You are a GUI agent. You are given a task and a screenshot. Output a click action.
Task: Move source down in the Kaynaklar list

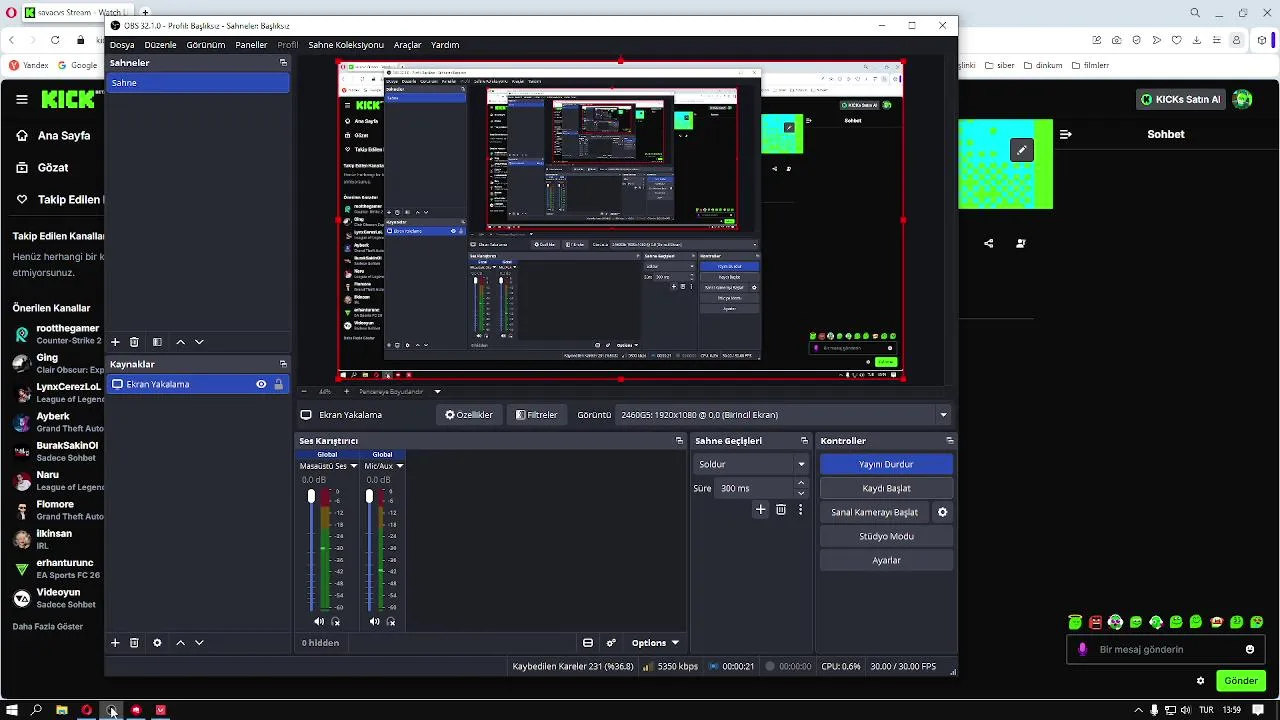pyautogui.click(x=199, y=643)
